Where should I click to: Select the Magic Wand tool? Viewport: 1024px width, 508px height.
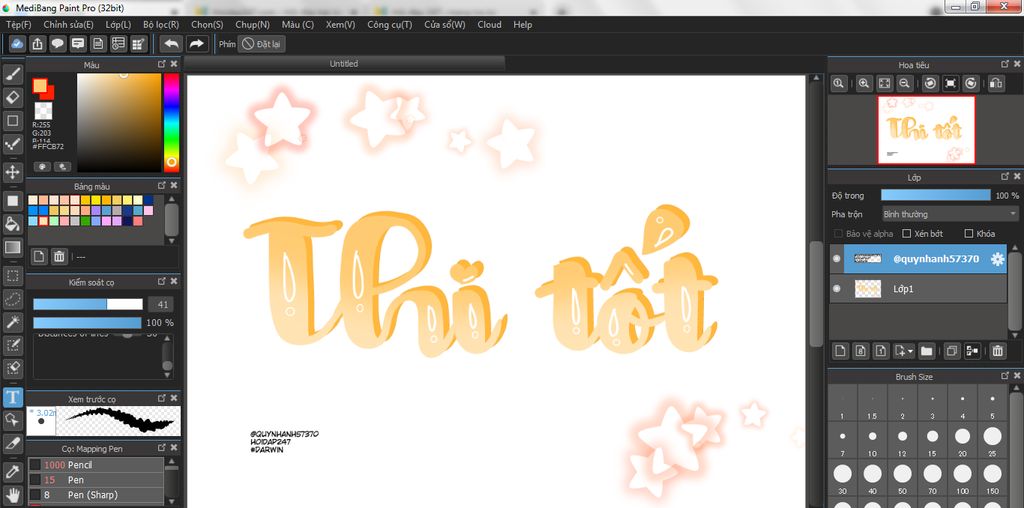(x=12, y=322)
